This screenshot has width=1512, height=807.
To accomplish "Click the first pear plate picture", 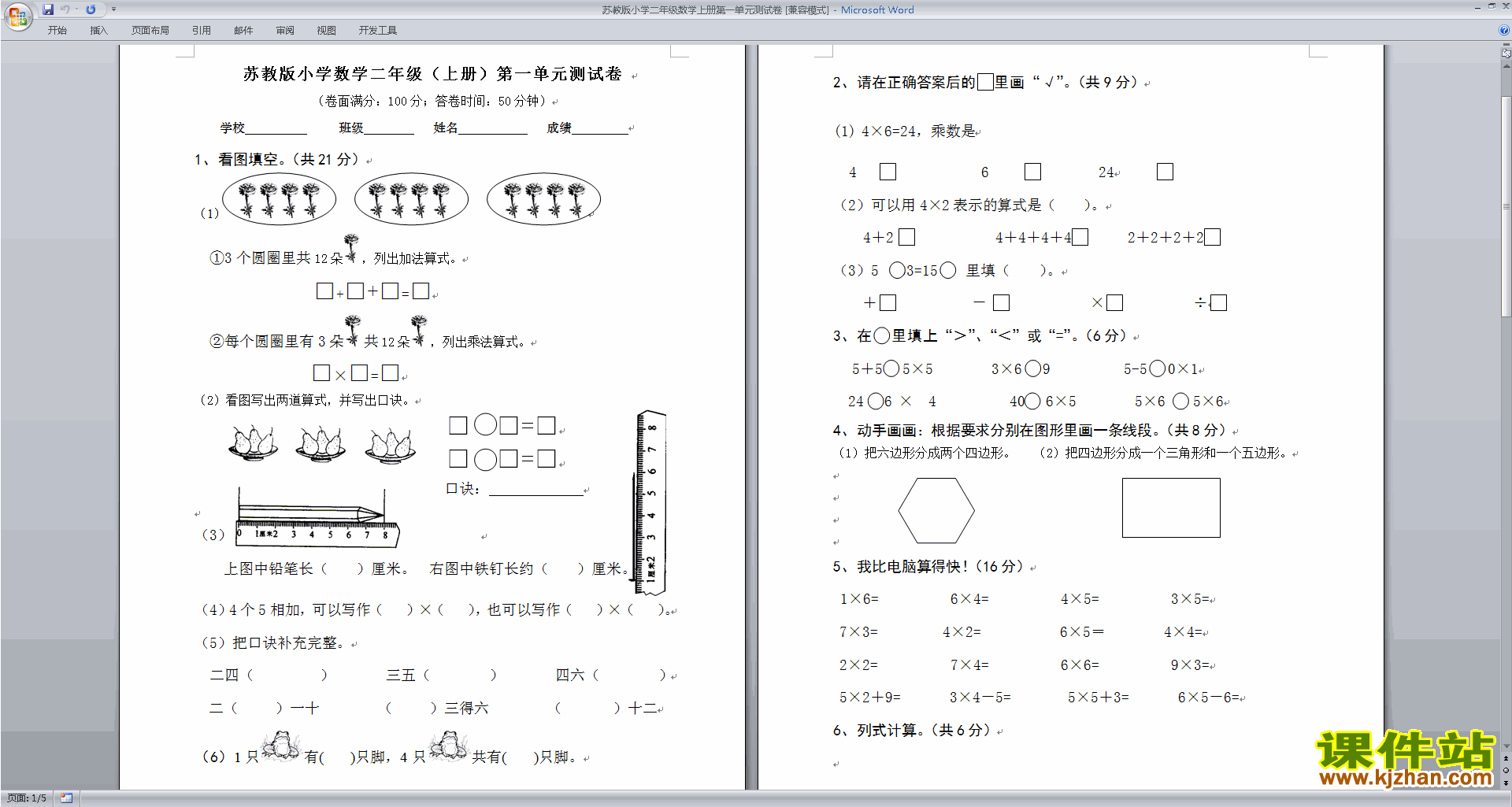I will pyautogui.click(x=253, y=443).
